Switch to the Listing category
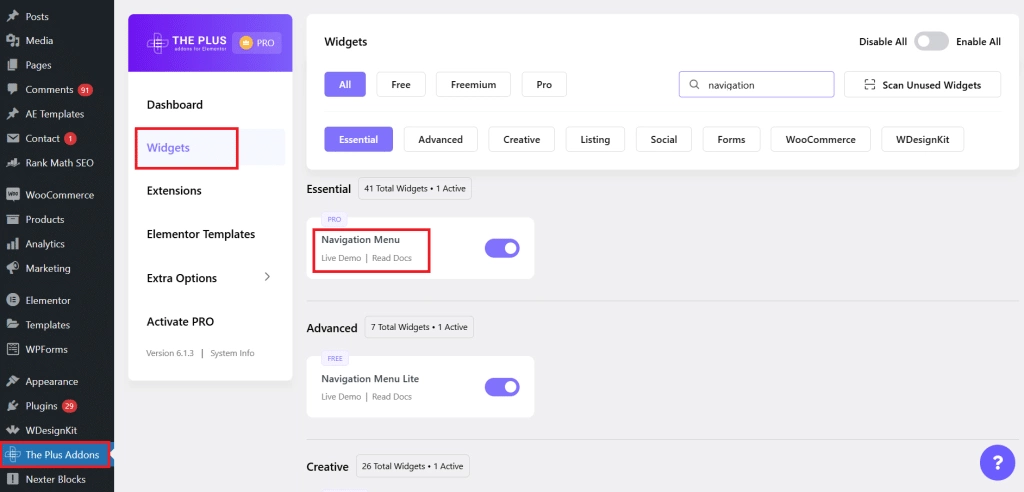The width and height of the screenshot is (1024, 492). click(x=595, y=139)
